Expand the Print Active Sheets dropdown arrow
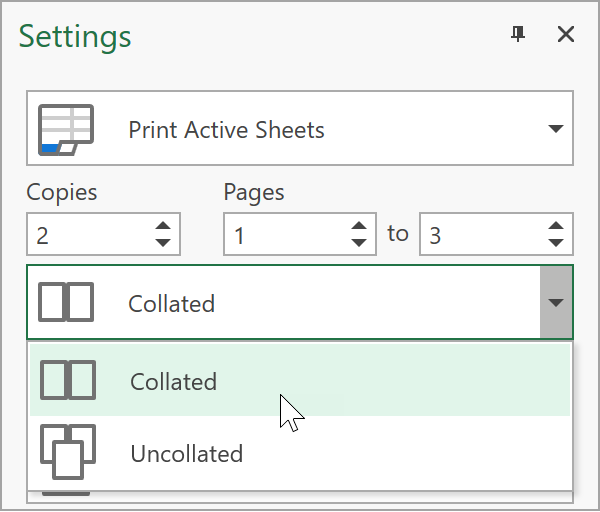 (x=556, y=130)
